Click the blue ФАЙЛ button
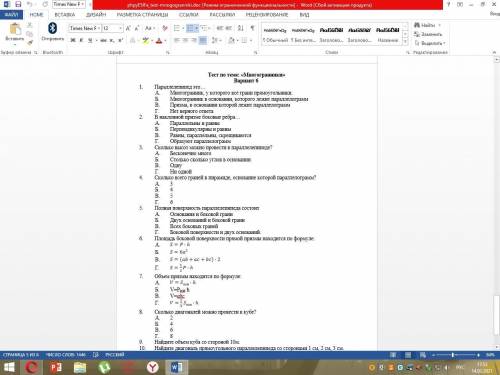The width and height of the screenshot is (500, 375). [11, 15]
